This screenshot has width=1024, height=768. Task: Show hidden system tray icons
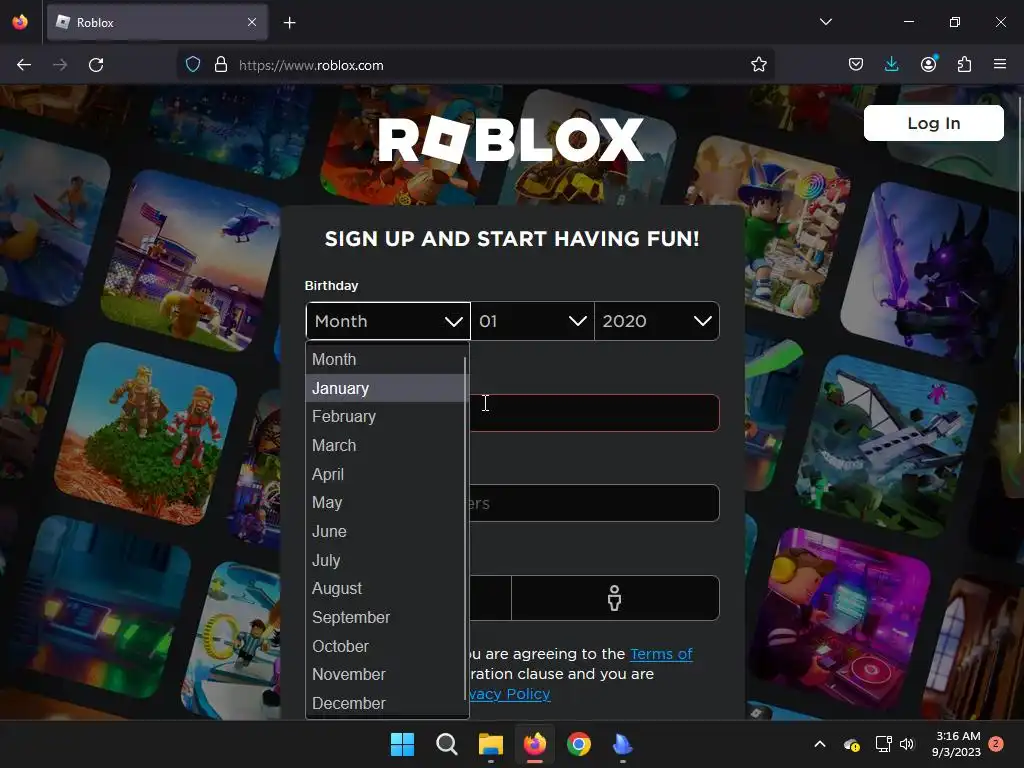click(x=820, y=744)
